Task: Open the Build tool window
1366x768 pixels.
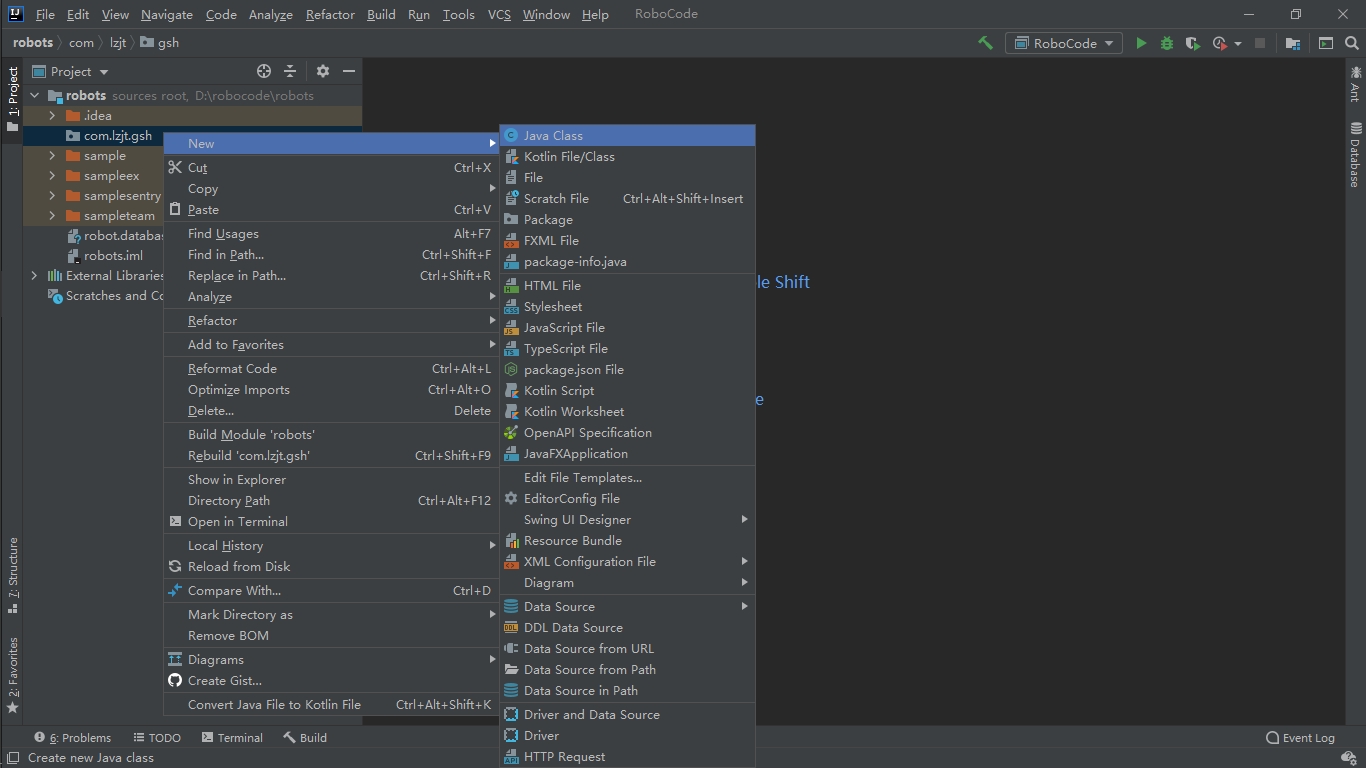Action: click(305, 738)
